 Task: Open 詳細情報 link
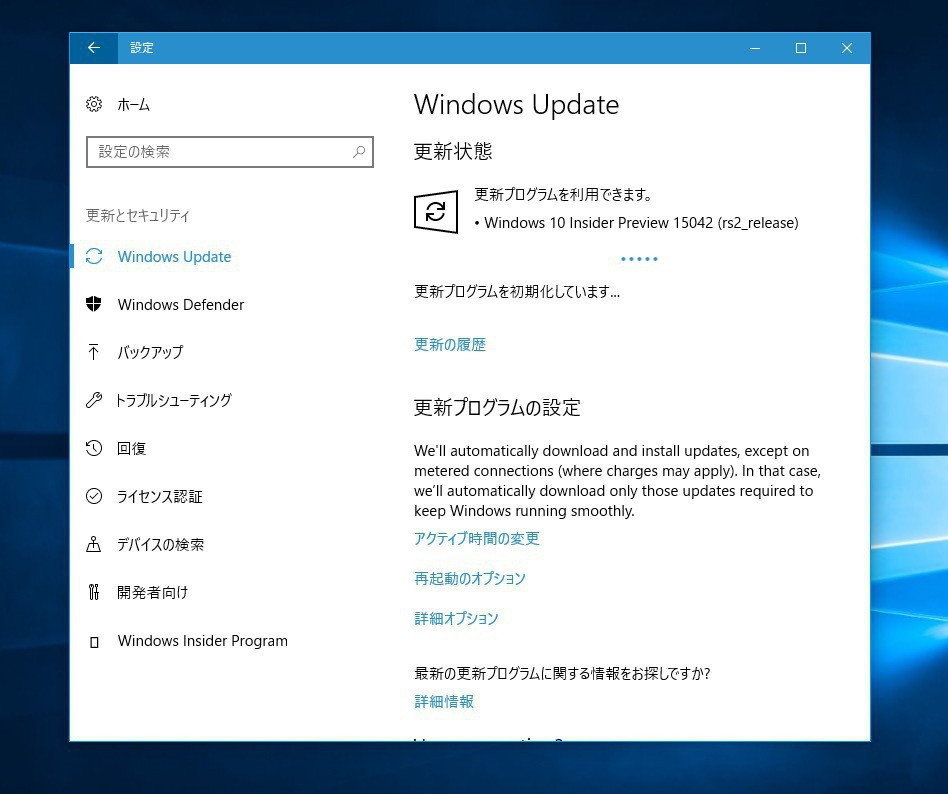(x=444, y=701)
